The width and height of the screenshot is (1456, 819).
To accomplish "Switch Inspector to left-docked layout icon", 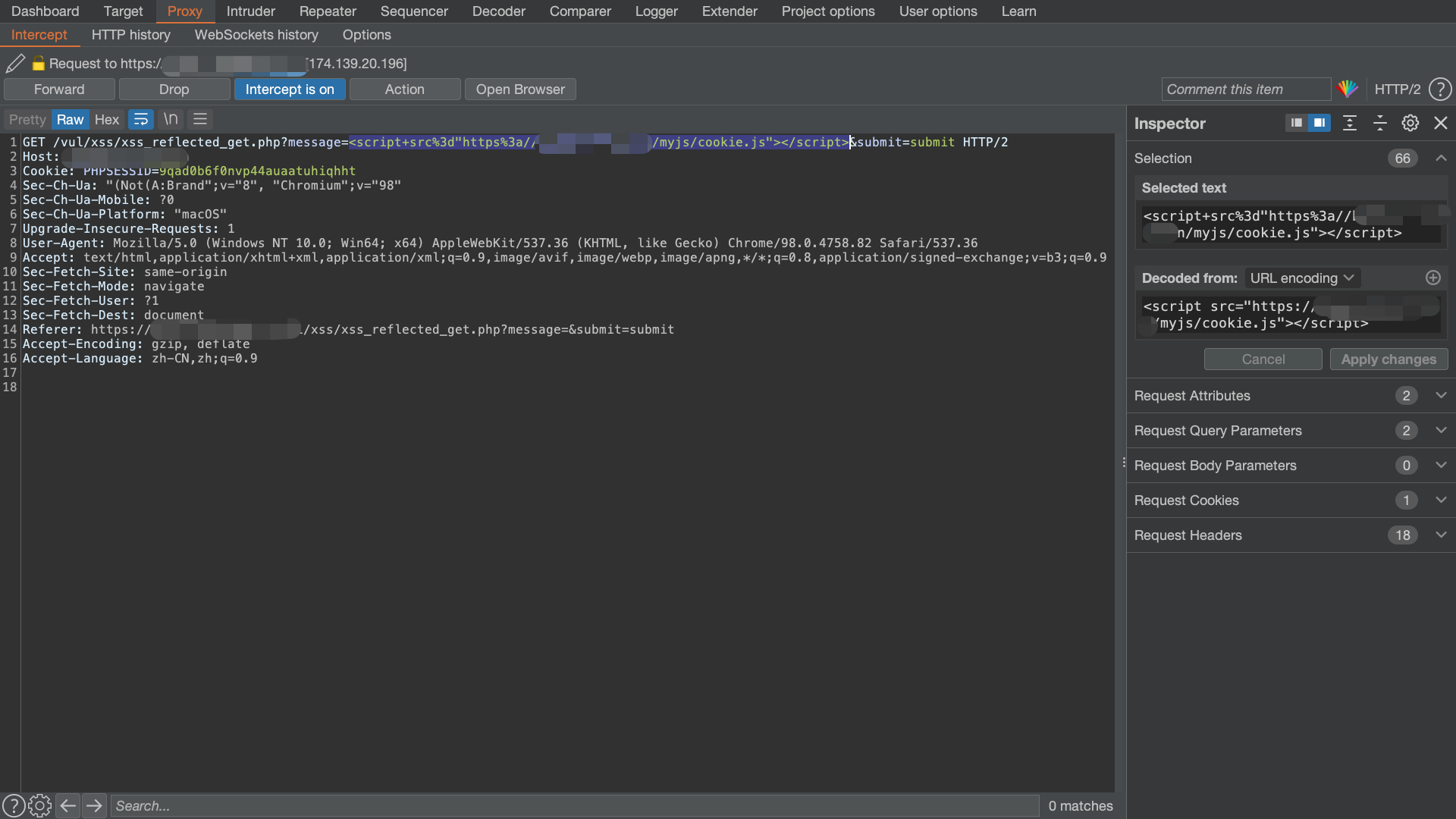I will click(1297, 123).
